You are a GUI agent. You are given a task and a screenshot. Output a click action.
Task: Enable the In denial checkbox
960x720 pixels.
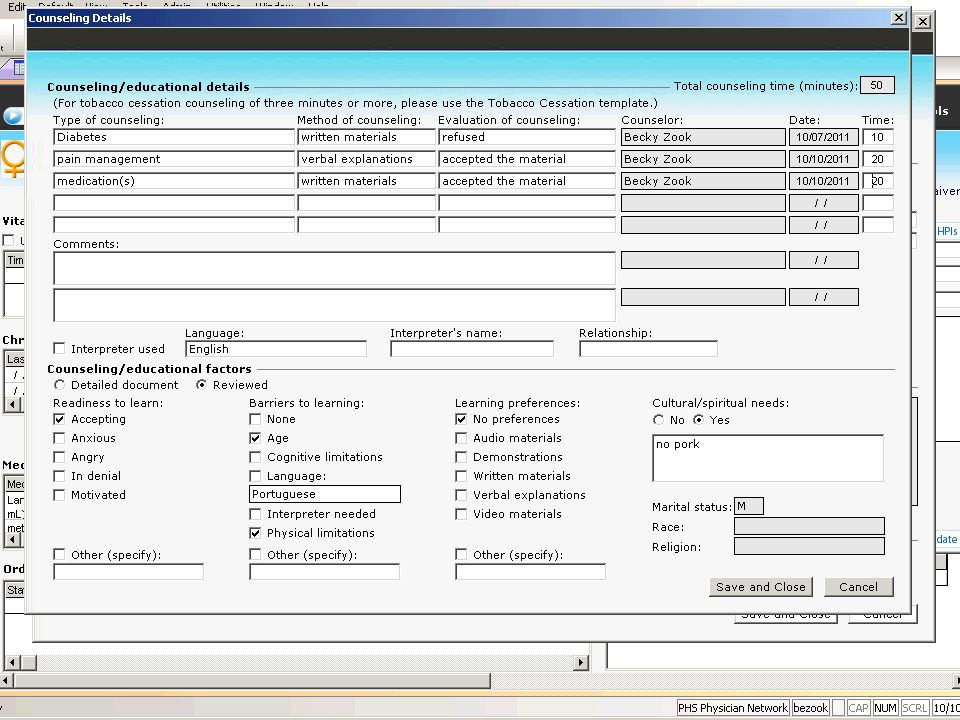[59, 476]
